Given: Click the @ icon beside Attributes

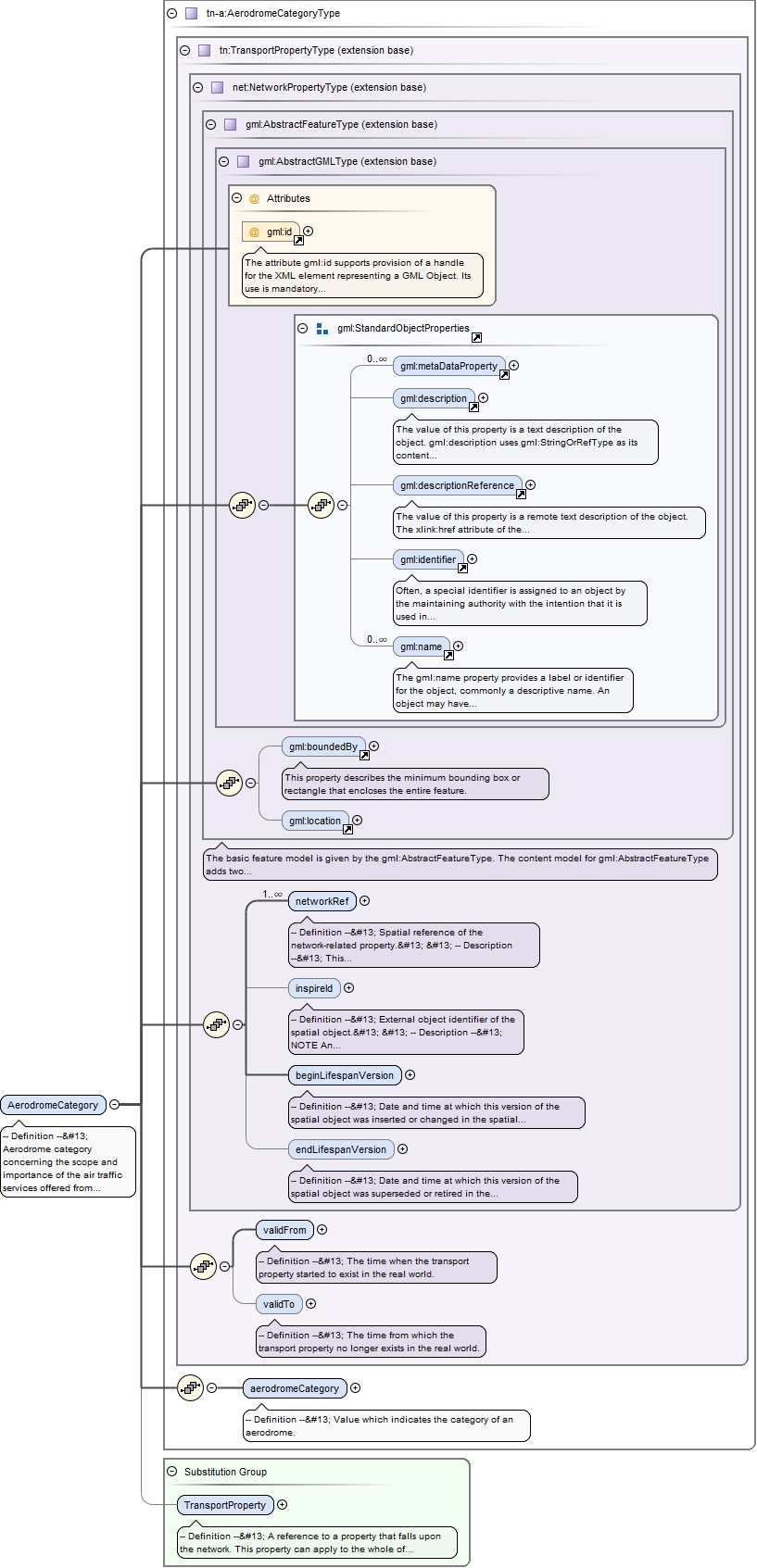Looking at the screenshot, I should click(254, 198).
